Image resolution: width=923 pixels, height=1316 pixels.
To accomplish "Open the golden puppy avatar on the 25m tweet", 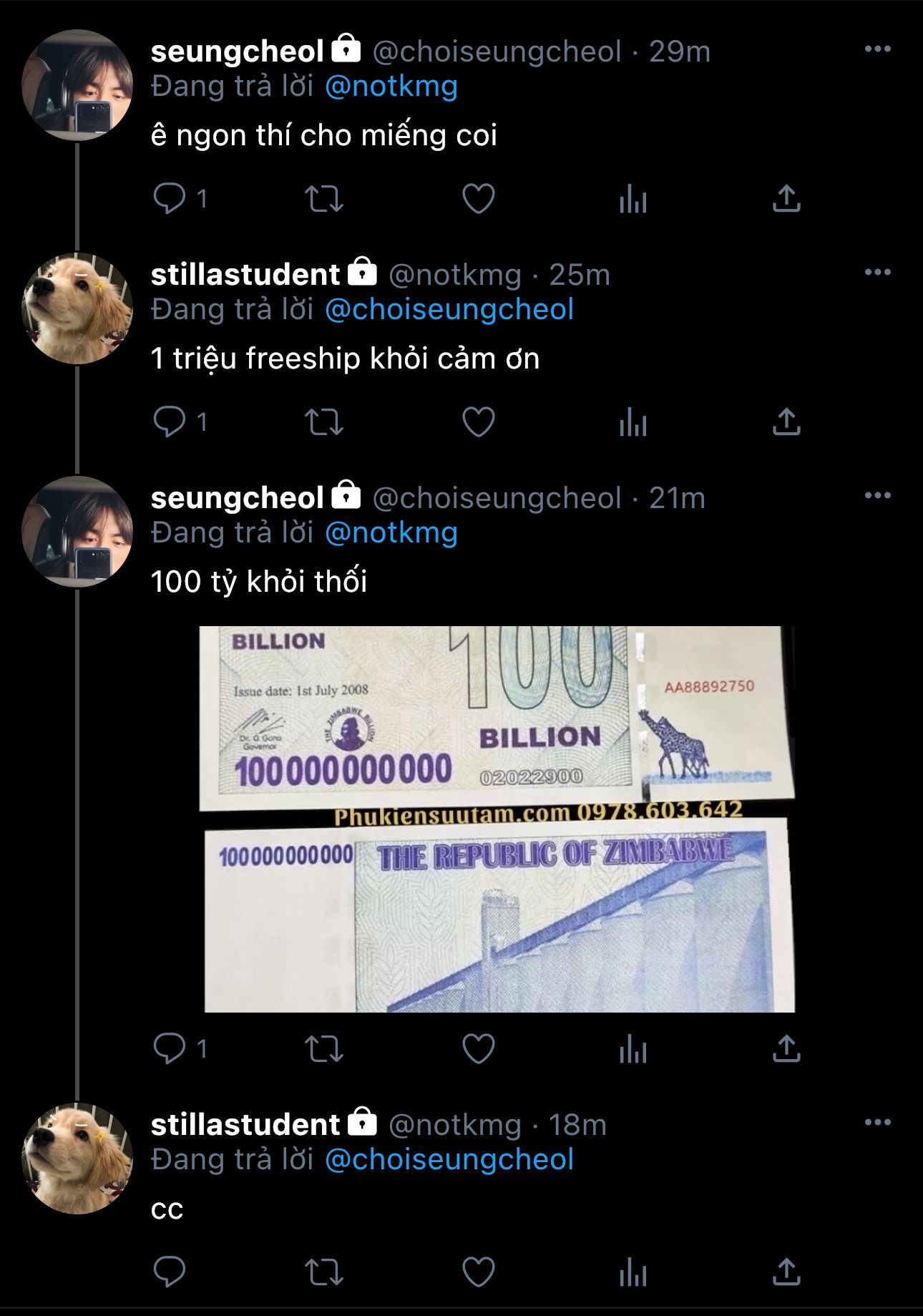I will (77, 308).
